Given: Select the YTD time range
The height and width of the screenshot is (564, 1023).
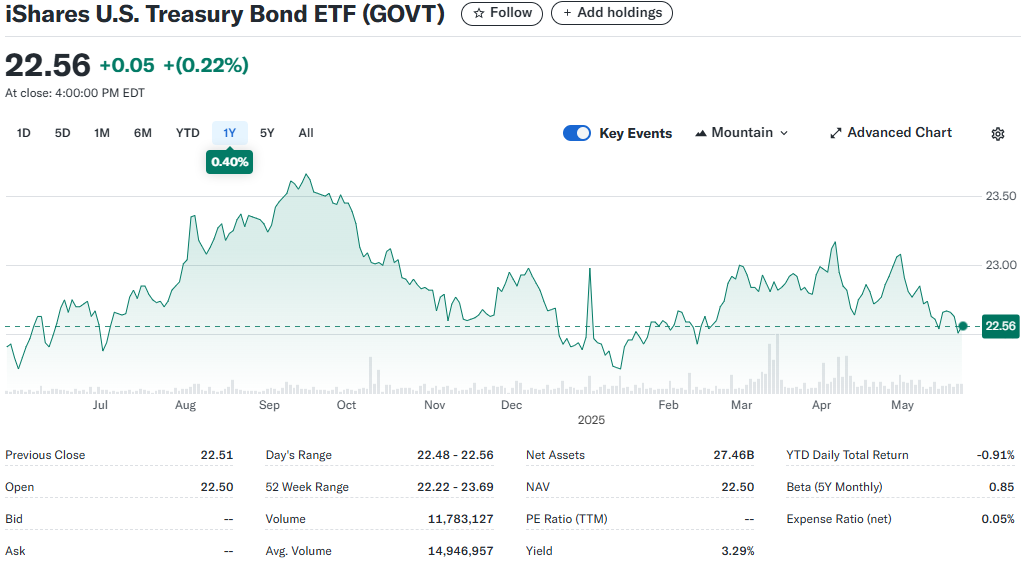Looking at the screenshot, I should tap(188, 133).
